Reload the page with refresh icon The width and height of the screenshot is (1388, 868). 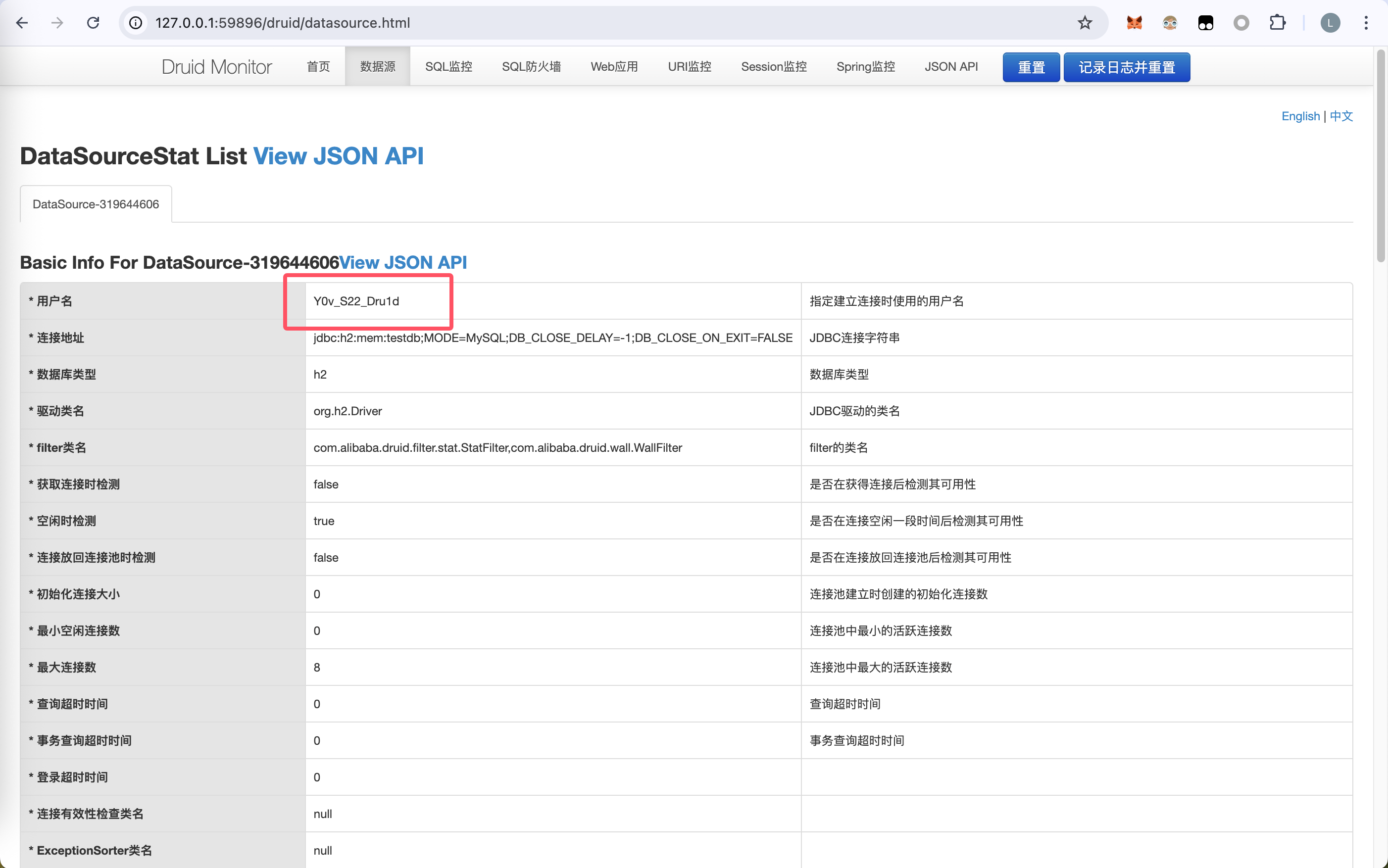pos(93,23)
